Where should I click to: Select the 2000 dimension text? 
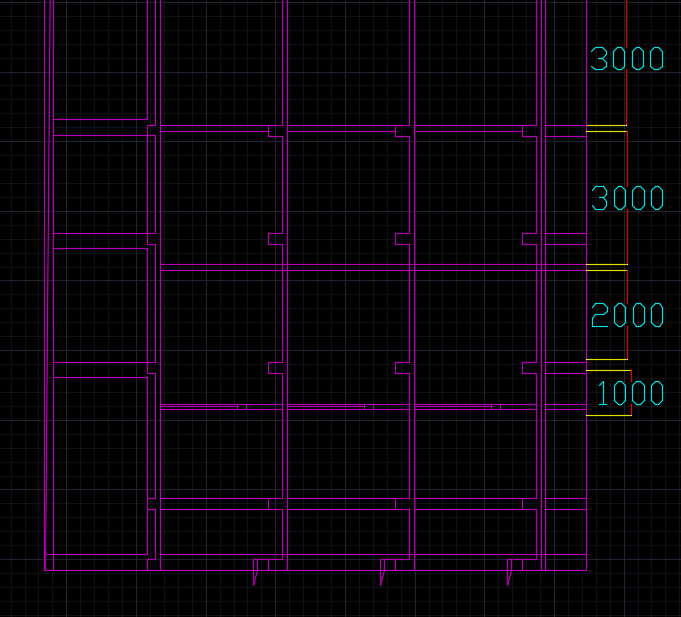[x=628, y=315]
